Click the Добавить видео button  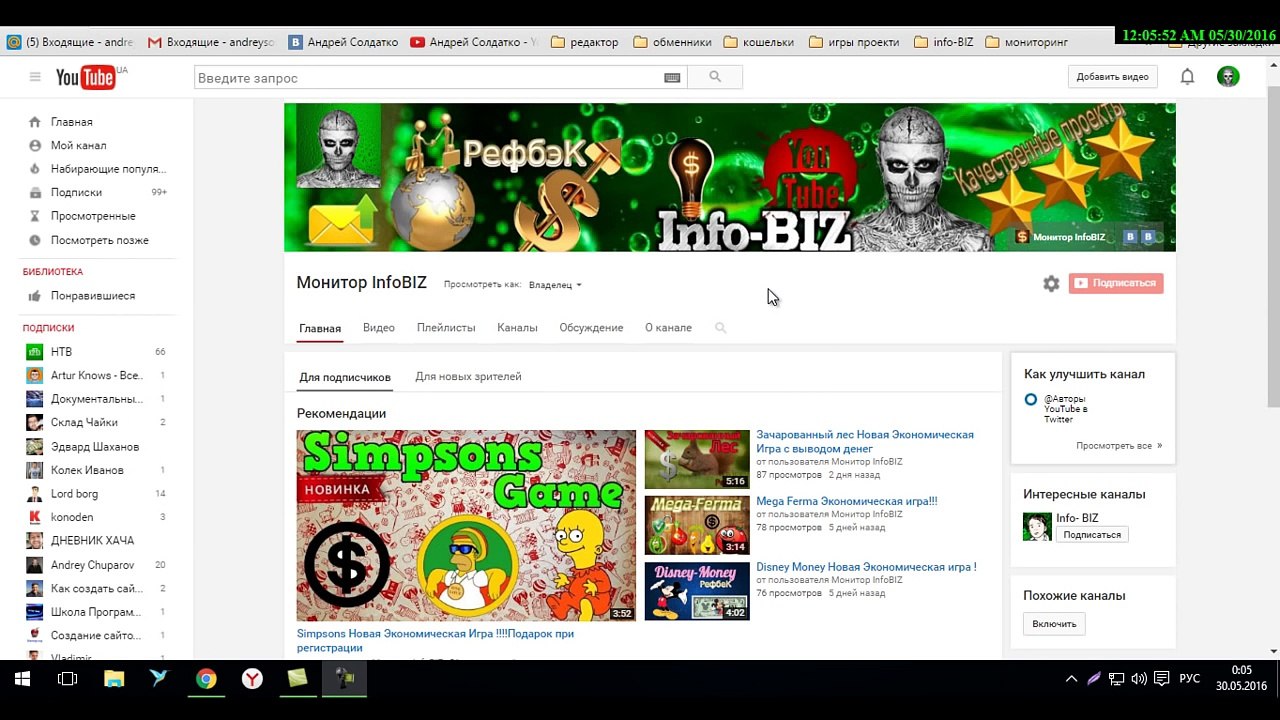(x=1112, y=77)
